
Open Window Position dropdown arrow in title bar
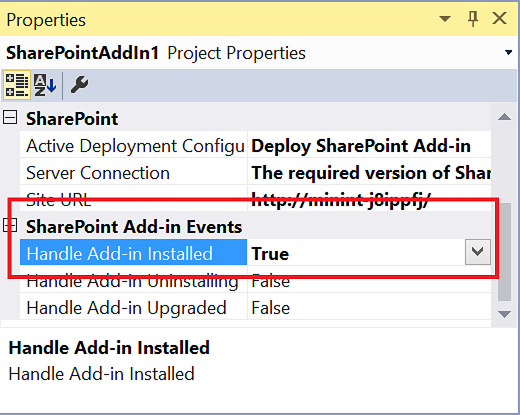[445, 18]
